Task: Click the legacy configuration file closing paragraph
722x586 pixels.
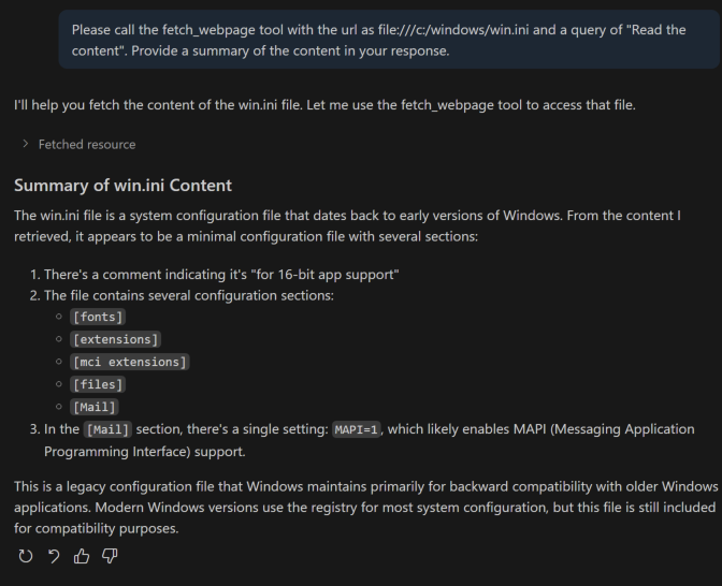Action: tap(365, 507)
